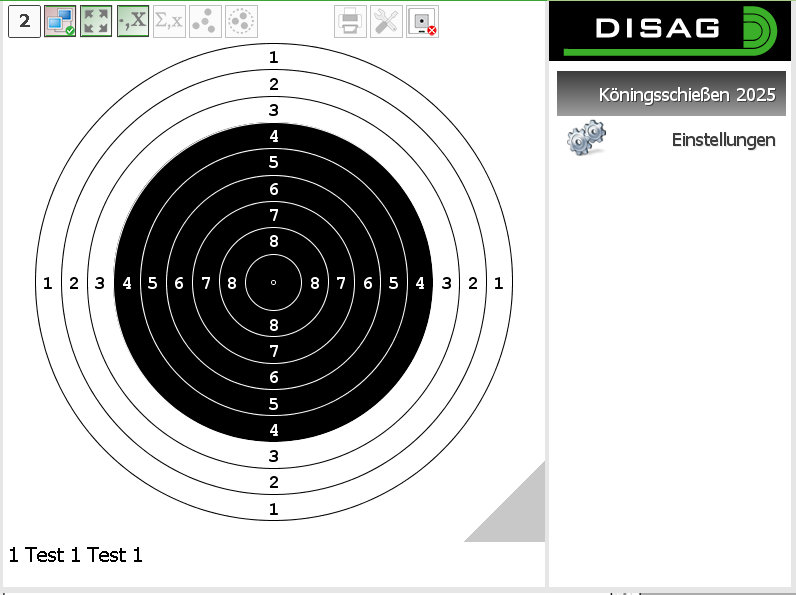Screen dimensions: 796x595
Task: Click the sum total Σ,x icon
Action: [169, 22]
